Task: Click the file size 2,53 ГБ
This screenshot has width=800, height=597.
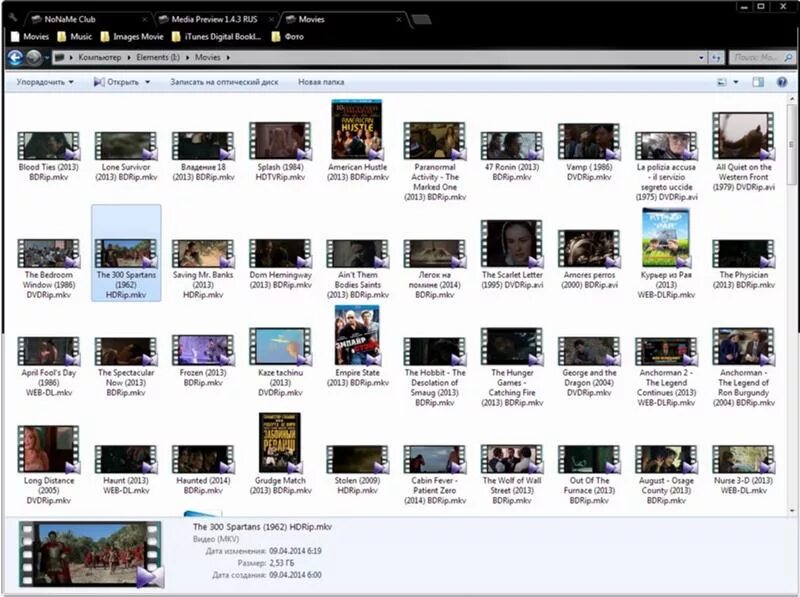Action: coord(282,563)
